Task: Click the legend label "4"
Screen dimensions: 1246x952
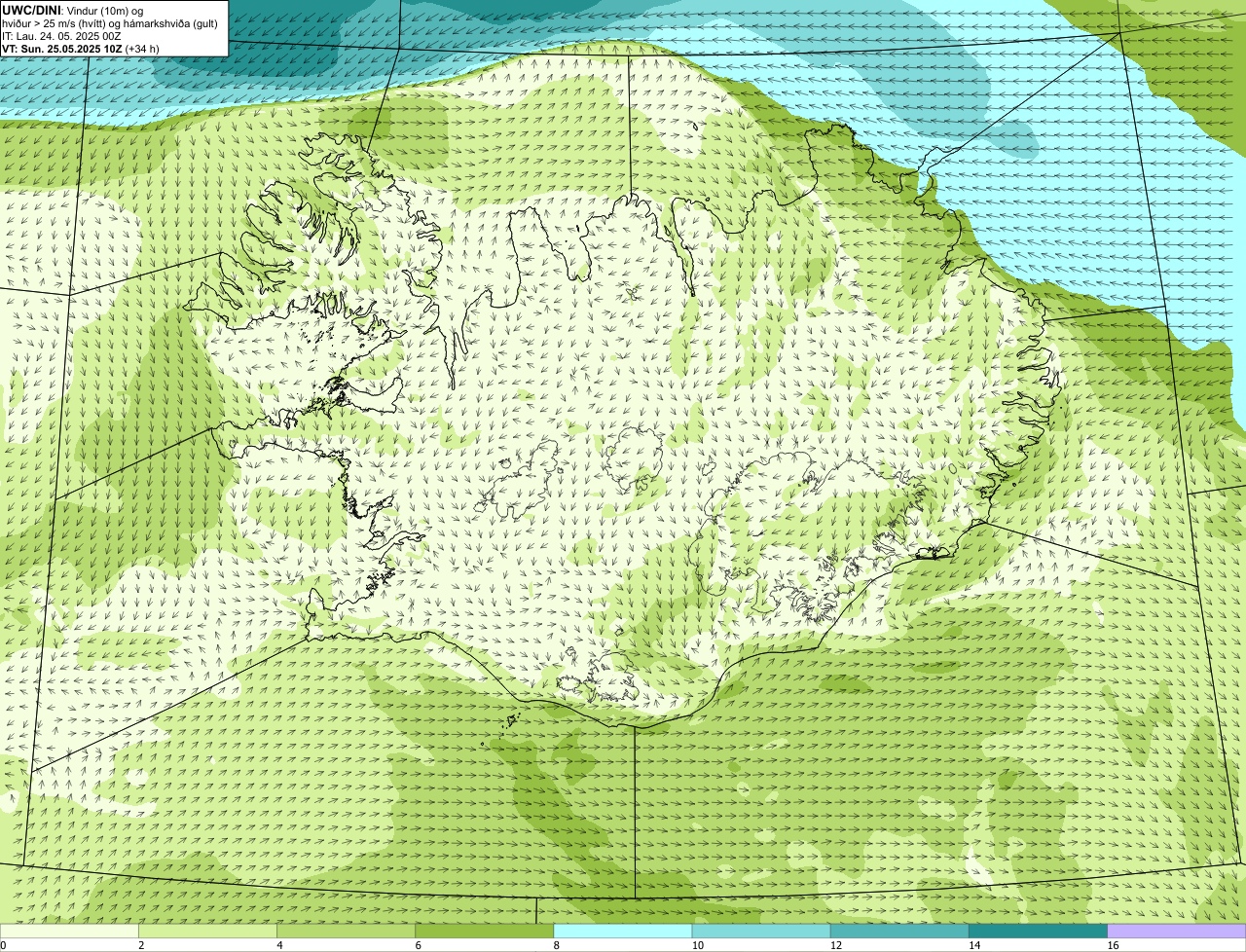Action: point(279,945)
